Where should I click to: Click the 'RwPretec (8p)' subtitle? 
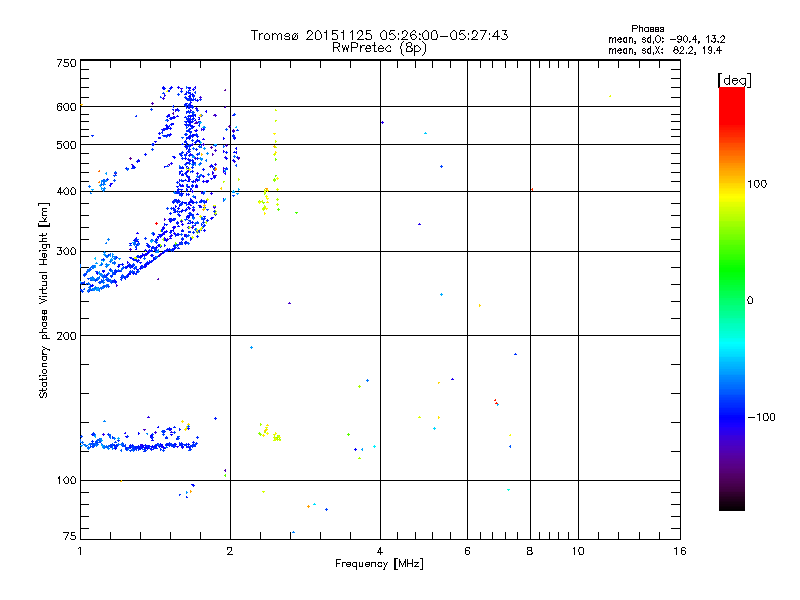point(379,48)
